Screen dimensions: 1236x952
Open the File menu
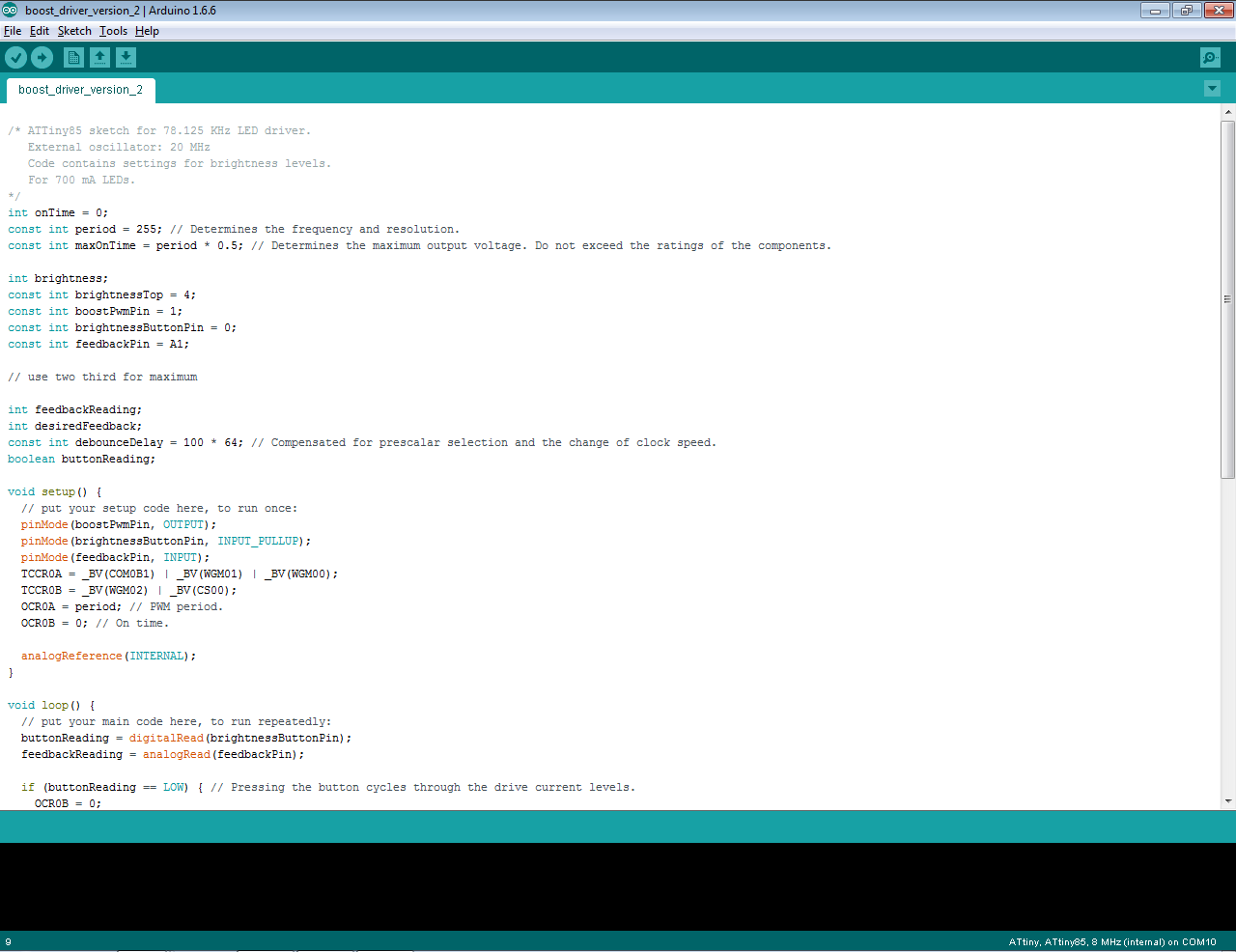(x=13, y=31)
